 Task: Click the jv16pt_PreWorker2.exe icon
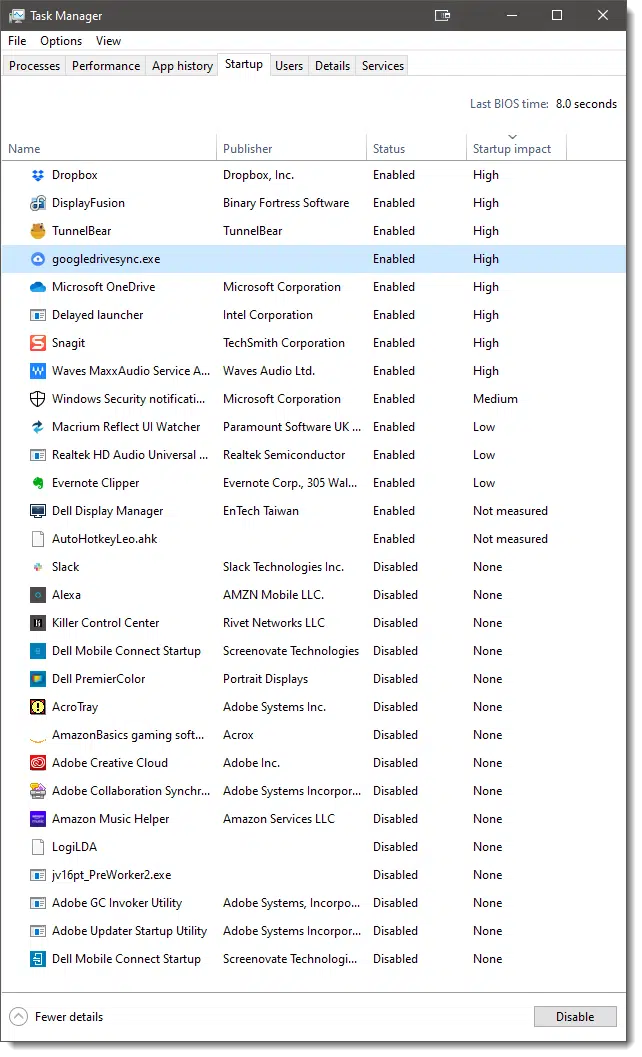pyautogui.click(x=38, y=874)
